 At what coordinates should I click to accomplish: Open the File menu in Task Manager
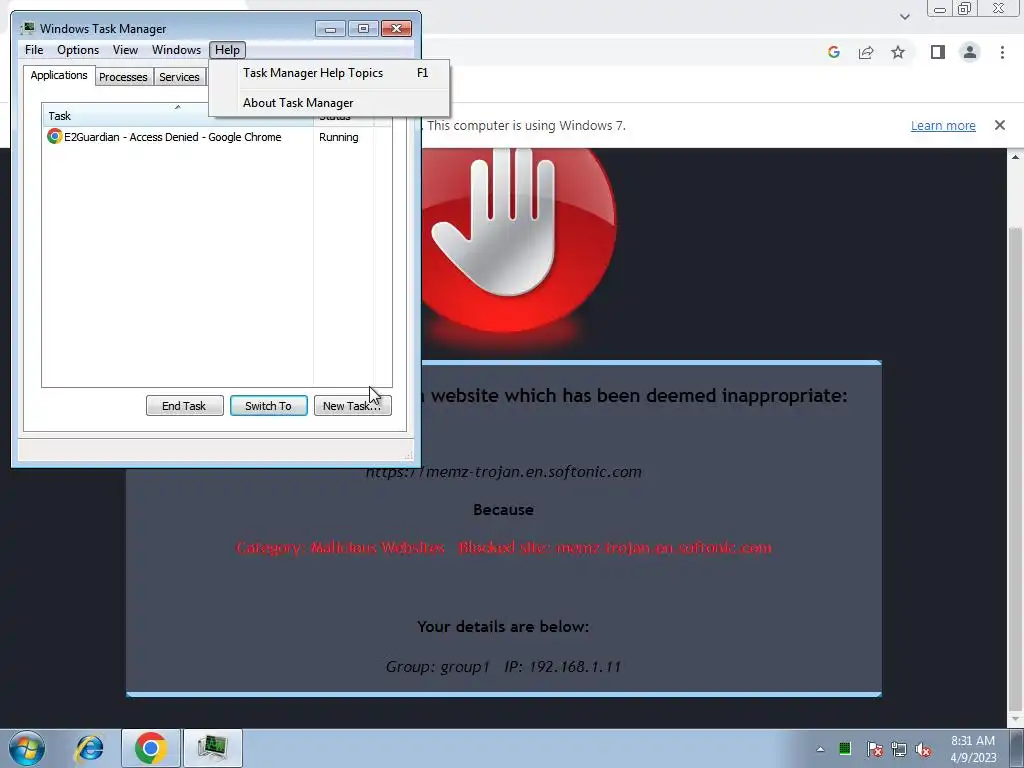(34, 50)
